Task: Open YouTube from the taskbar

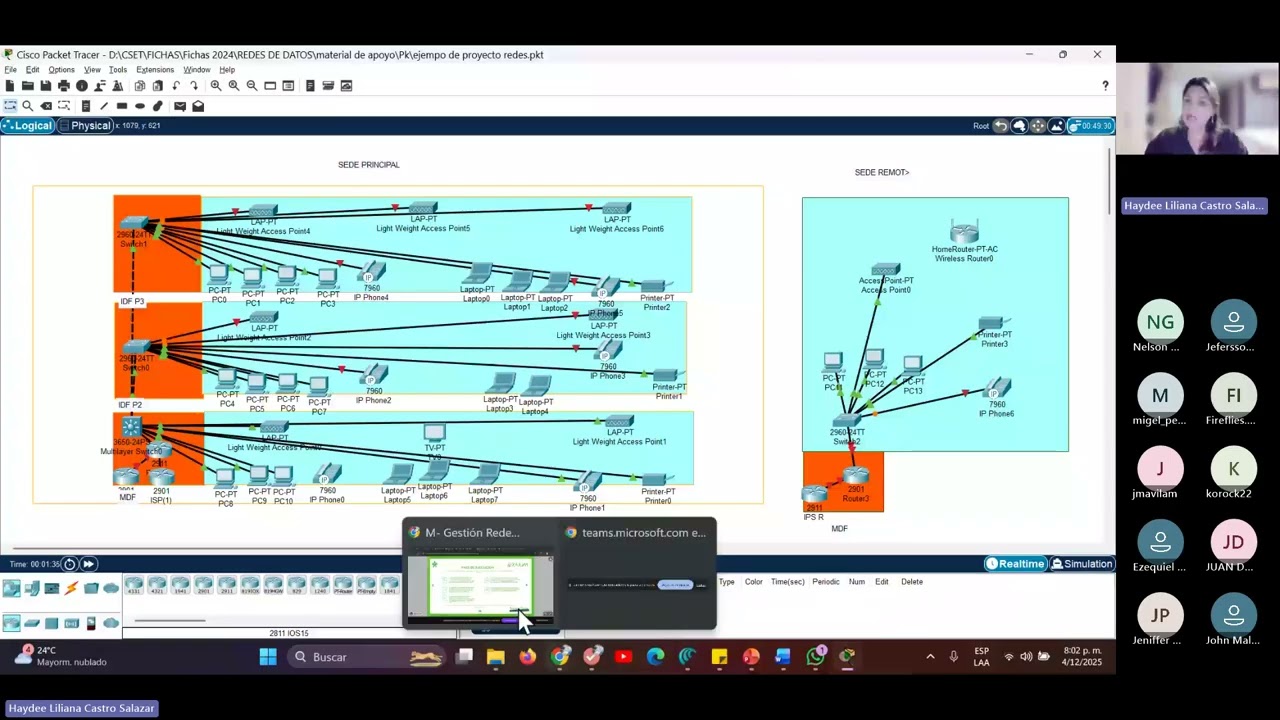Action: pyautogui.click(x=623, y=657)
